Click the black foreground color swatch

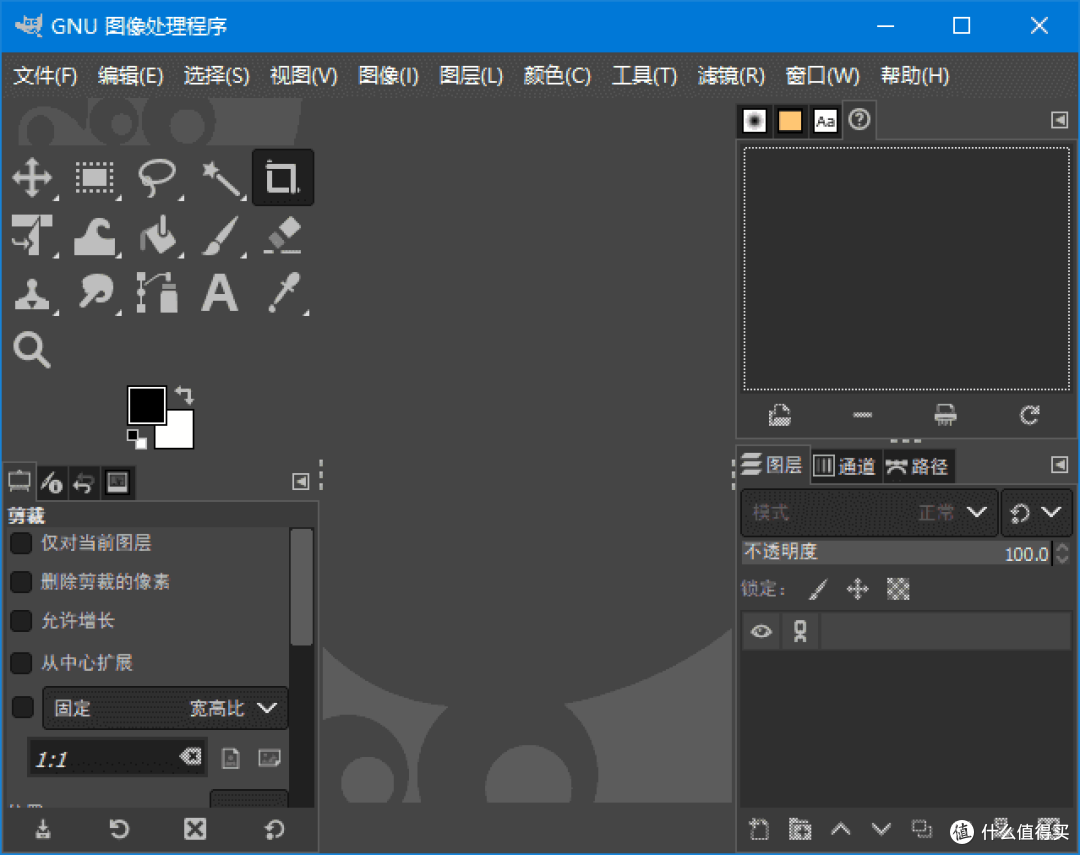coord(146,404)
